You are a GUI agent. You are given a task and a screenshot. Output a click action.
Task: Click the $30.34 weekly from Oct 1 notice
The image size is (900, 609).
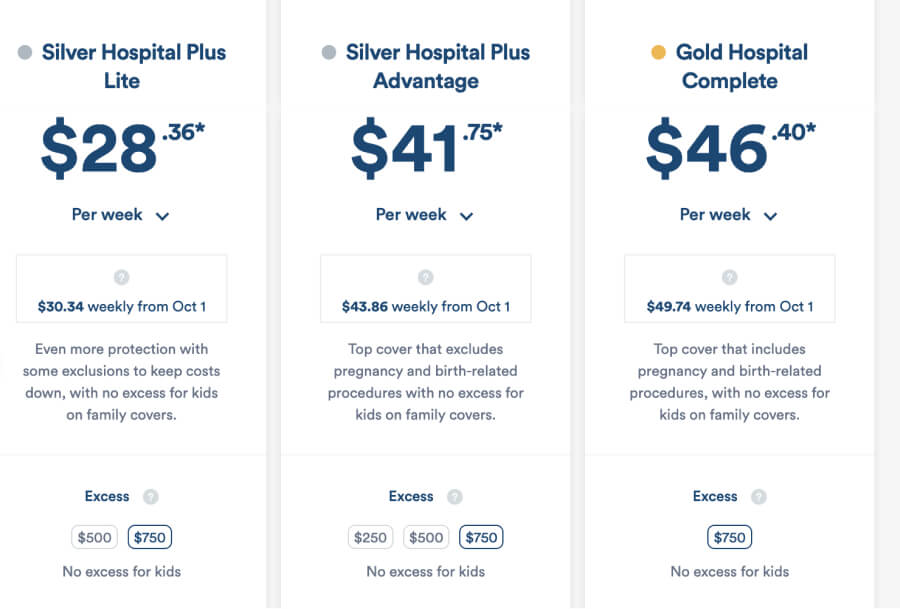coord(121,306)
